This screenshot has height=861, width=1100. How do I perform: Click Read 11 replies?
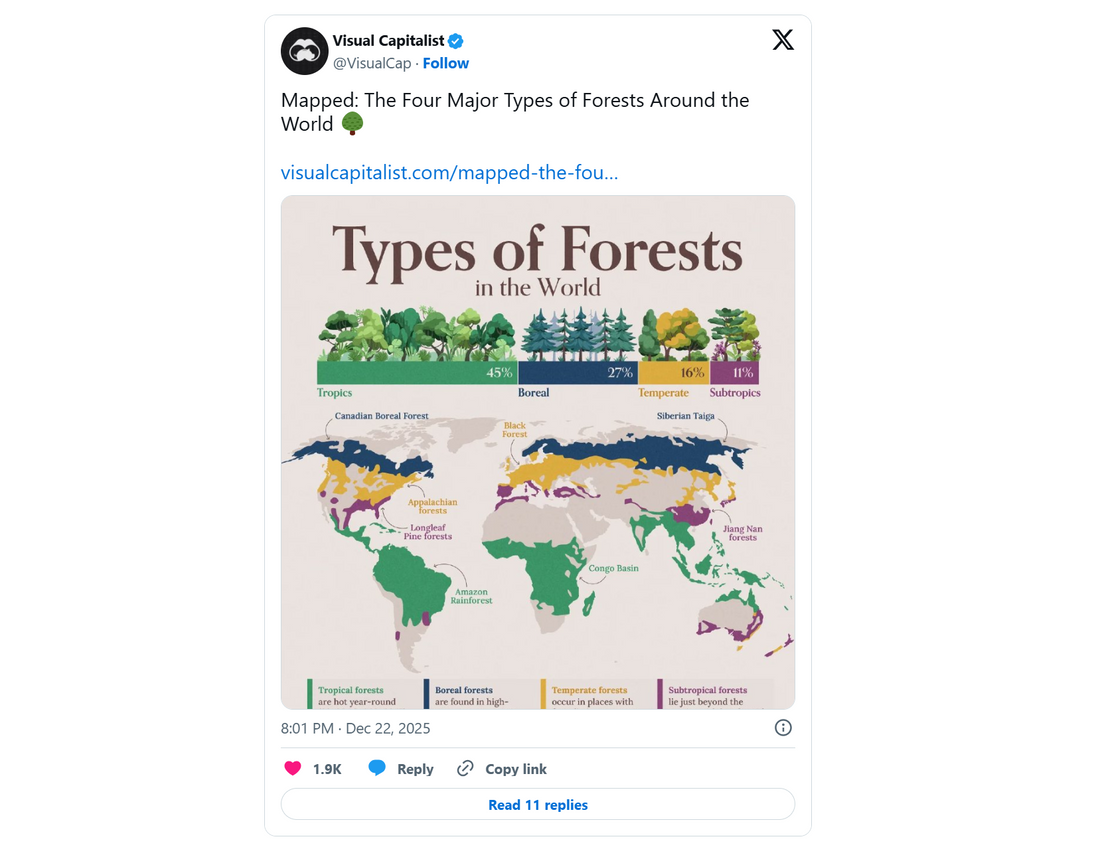[x=538, y=804]
